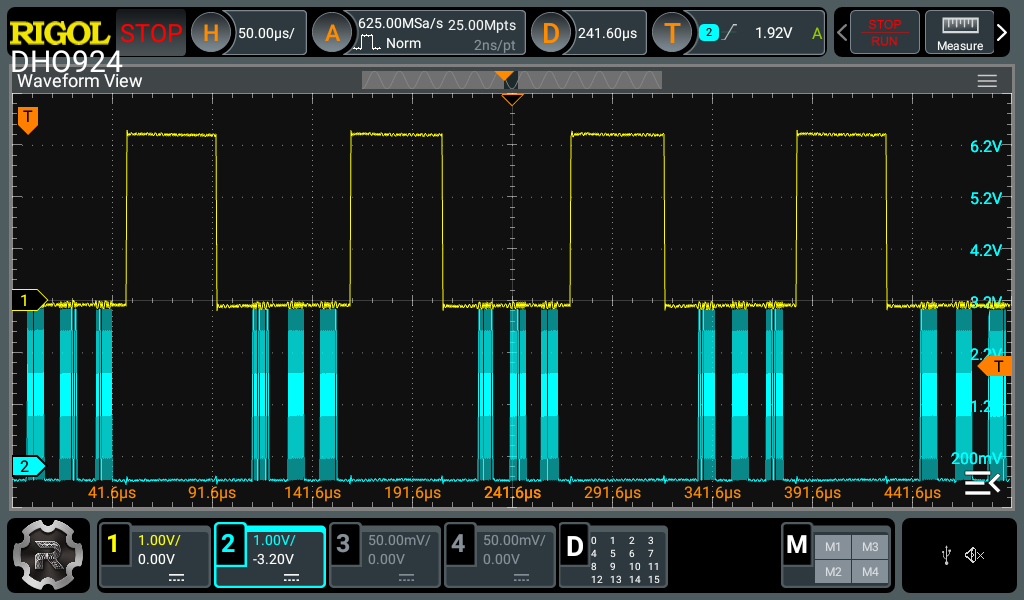Screen dimensions: 1024x600
Task: Select the M3 math channel button
Action: tap(869, 546)
